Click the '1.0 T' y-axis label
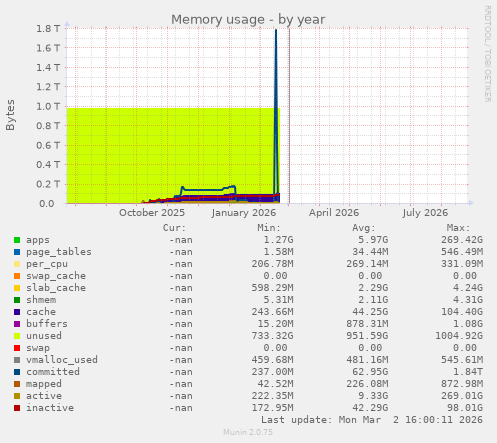This screenshot has height=443, width=497. (48, 107)
